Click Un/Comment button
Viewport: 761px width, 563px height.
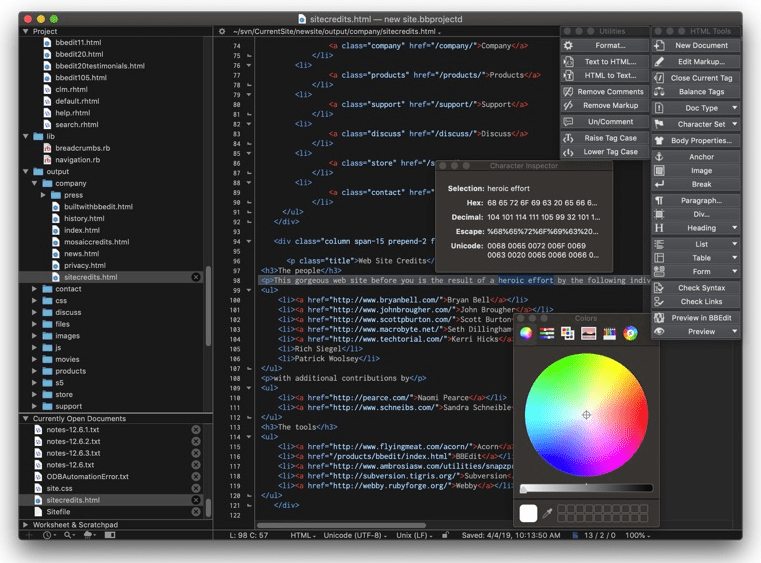click(605, 122)
